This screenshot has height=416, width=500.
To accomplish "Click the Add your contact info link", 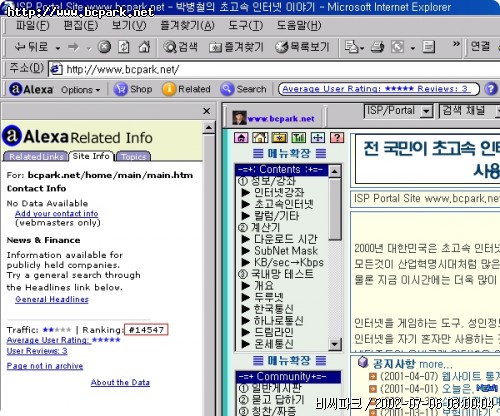I will click(56, 213).
